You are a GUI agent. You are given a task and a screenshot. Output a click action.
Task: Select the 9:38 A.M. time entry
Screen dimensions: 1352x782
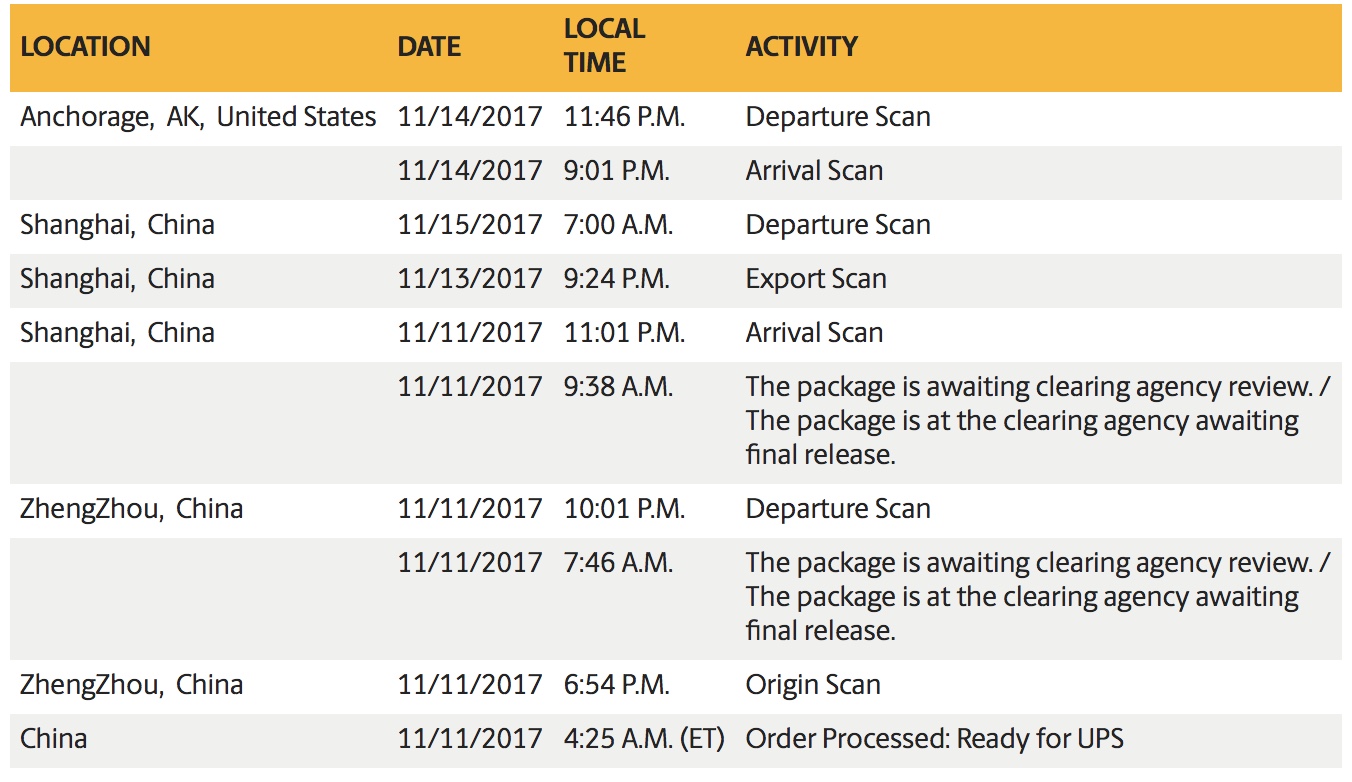(x=618, y=387)
